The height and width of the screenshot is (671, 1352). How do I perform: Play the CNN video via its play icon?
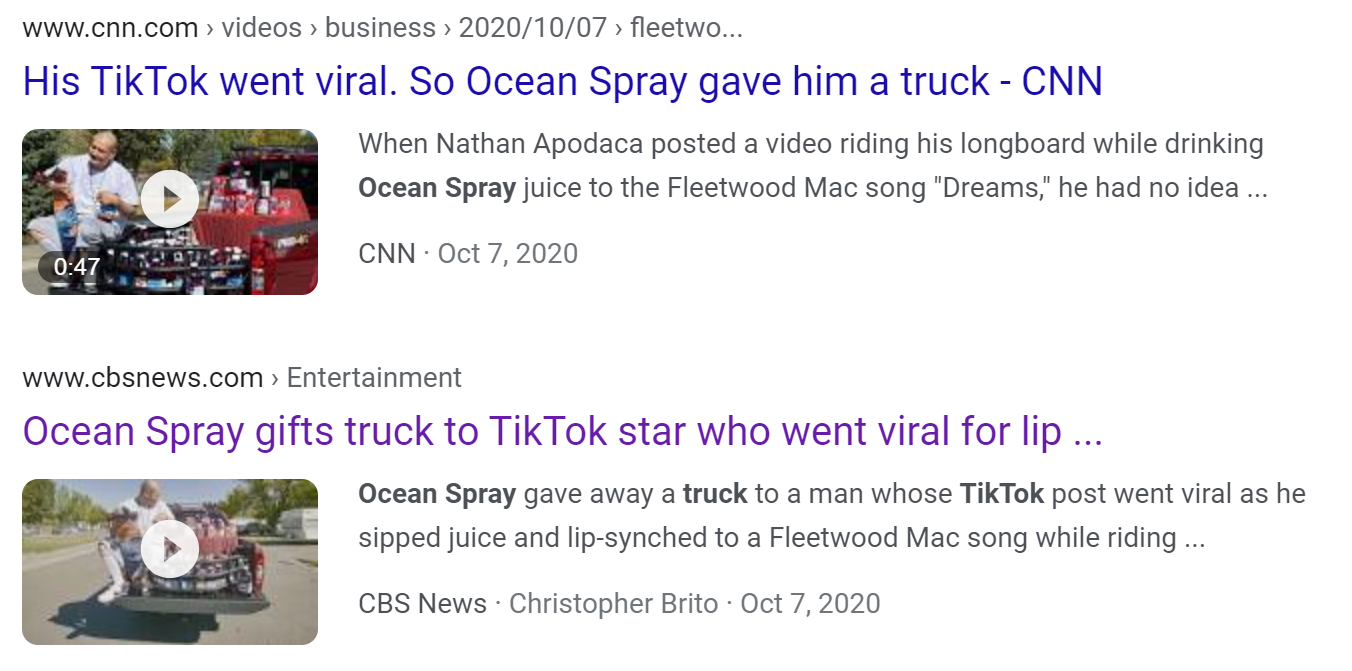tap(169, 200)
